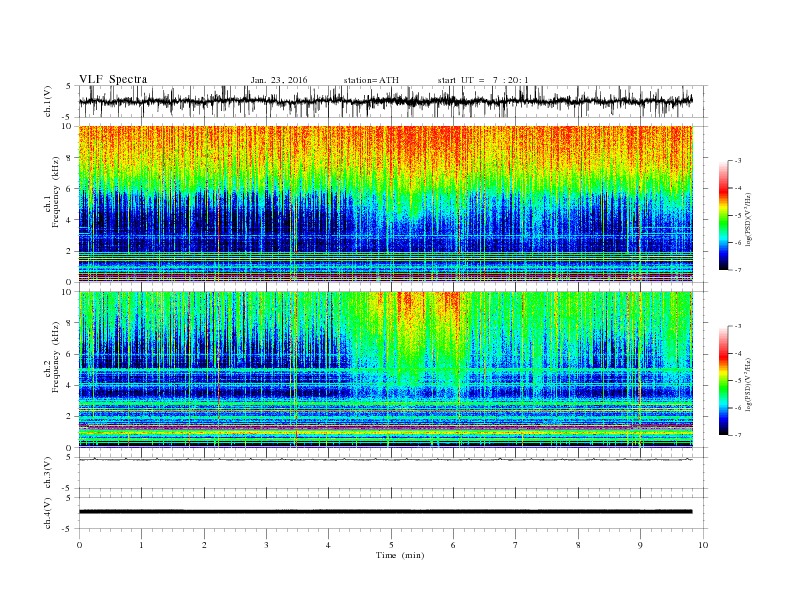
Task: Click the 'station=ATH' header label
Action: tap(371, 80)
